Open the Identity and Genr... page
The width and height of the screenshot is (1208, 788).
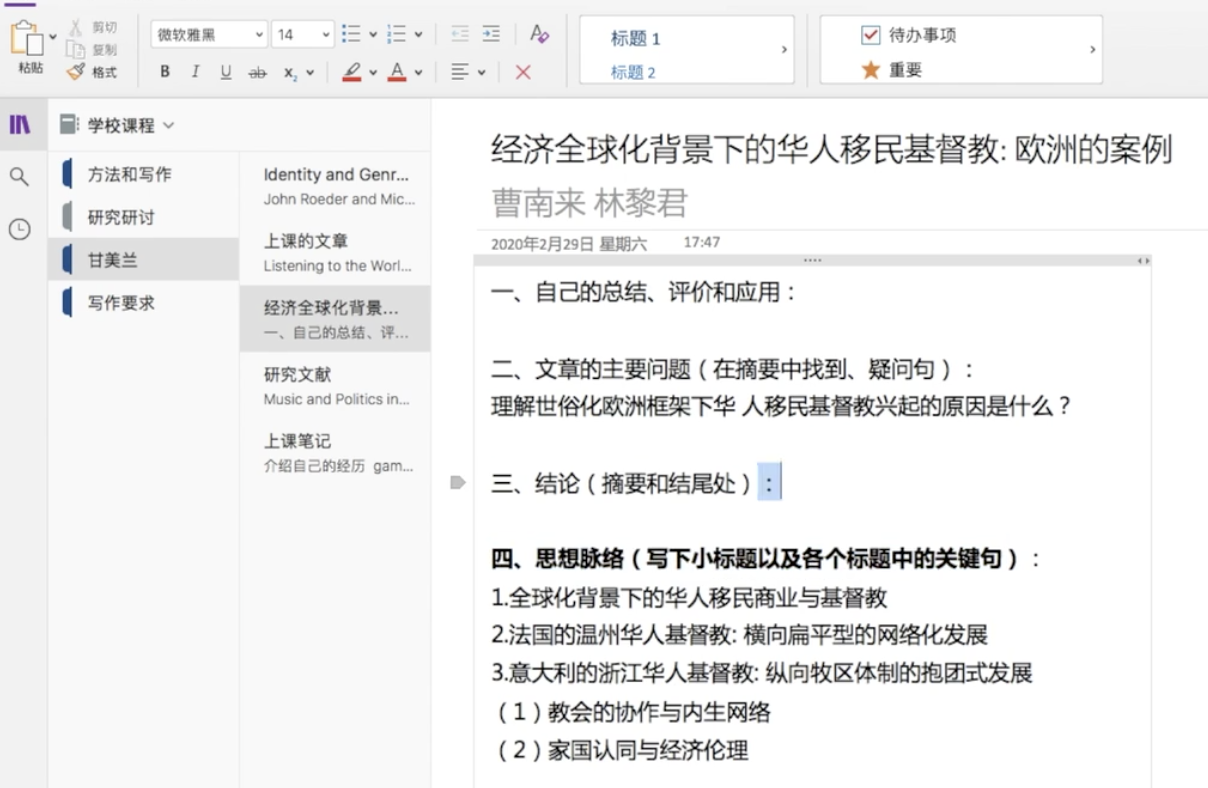coord(335,185)
